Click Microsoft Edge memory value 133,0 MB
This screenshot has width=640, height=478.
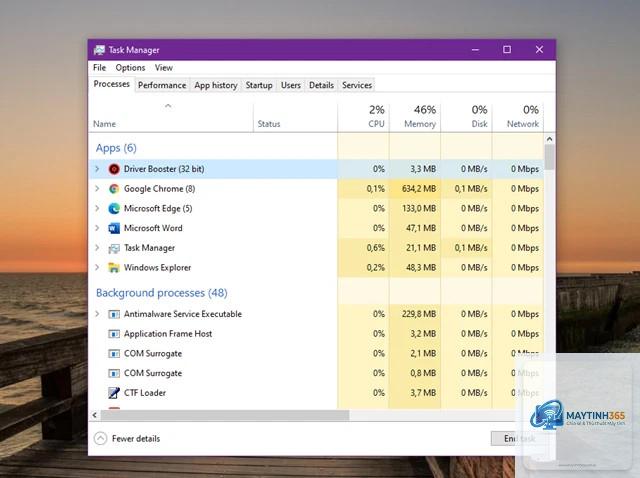tap(419, 208)
